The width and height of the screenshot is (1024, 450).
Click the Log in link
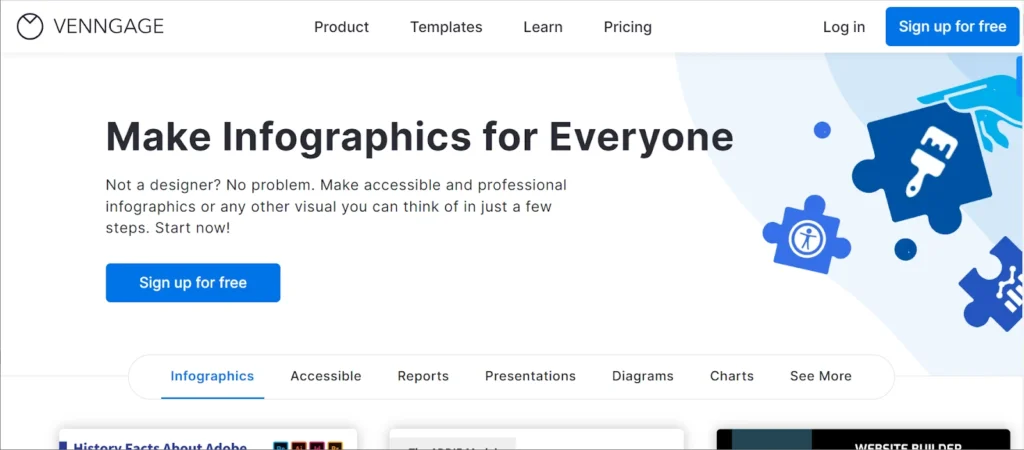click(x=844, y=27)
